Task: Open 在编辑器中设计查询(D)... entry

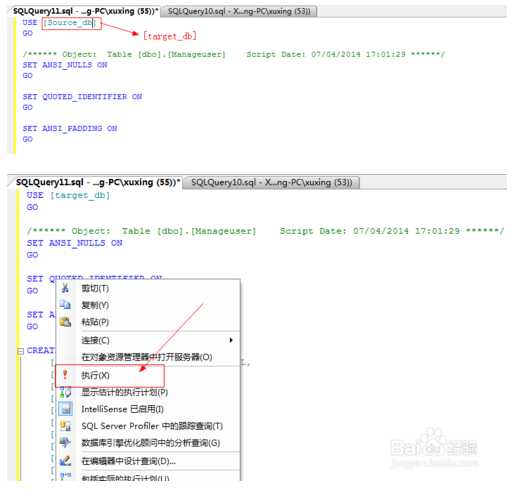Action: click(x=148, y=461)
